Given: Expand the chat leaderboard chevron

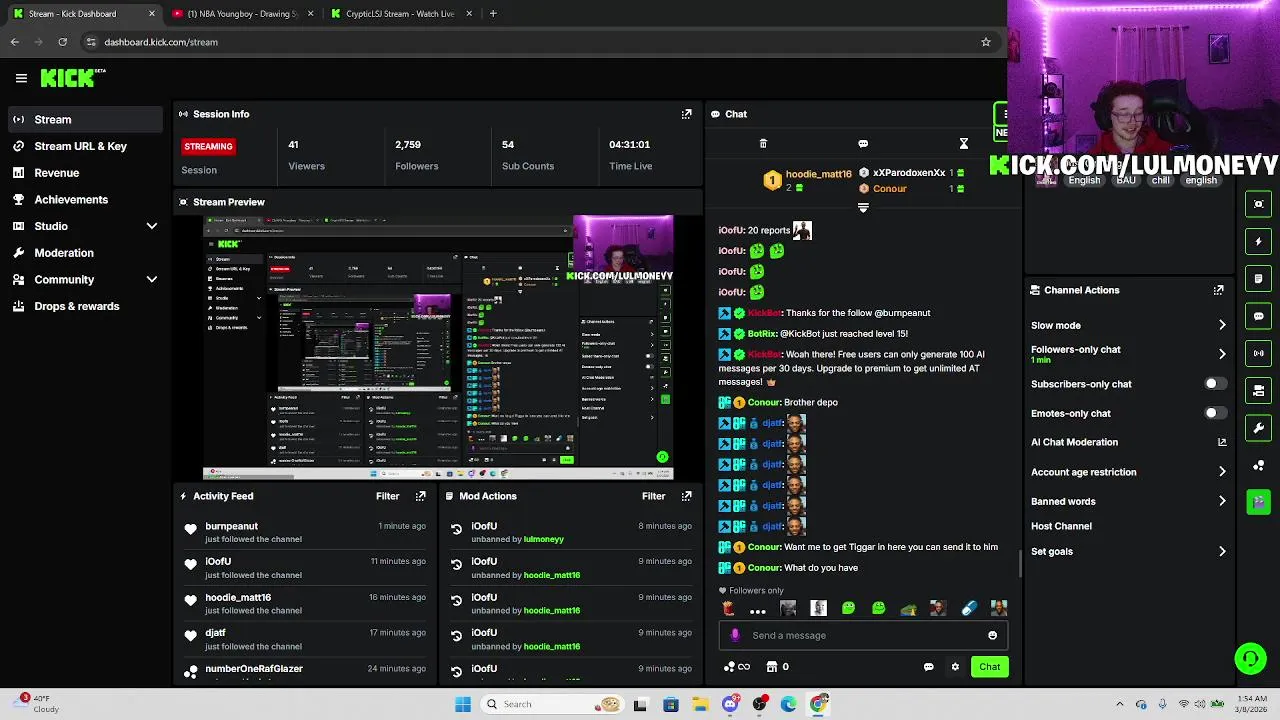Looking at the screenshot, I should [x=863, y=208].
